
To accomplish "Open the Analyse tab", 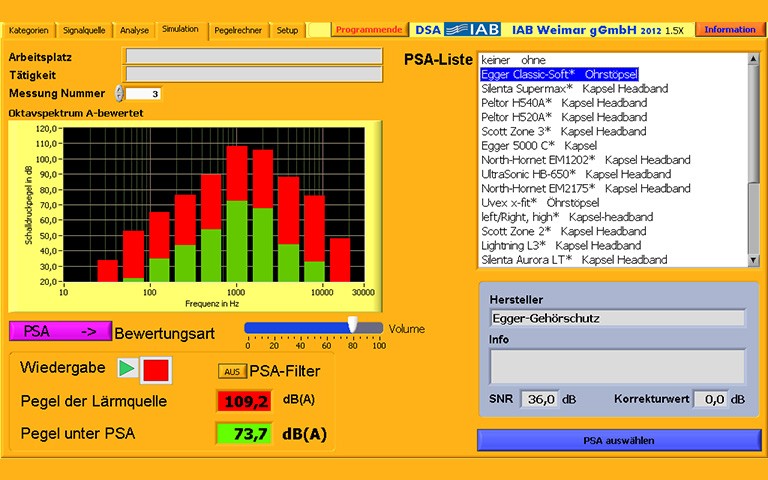I will [x=134, y=30].
